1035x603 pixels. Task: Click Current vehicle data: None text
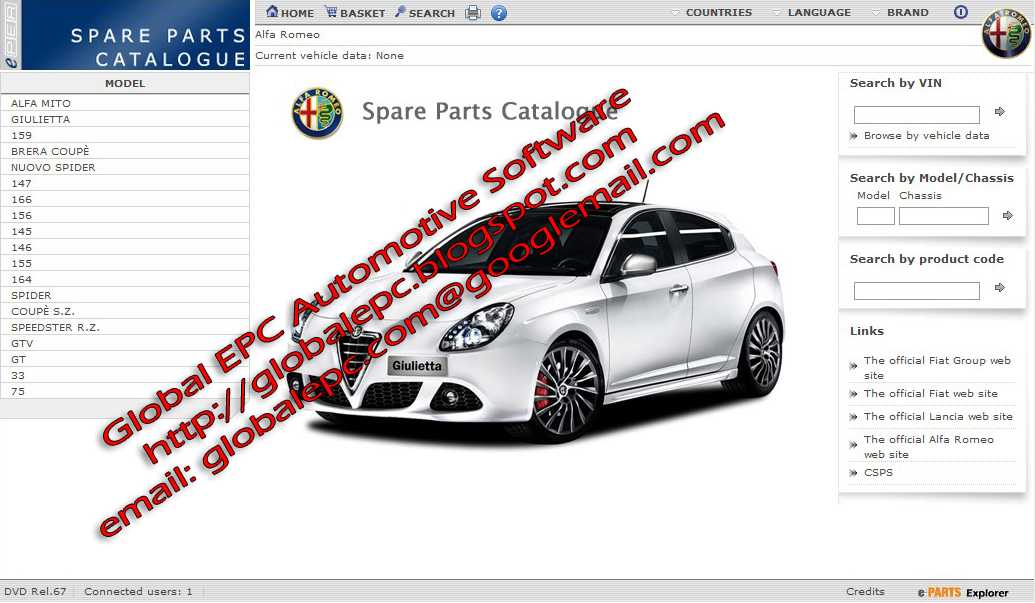point(329,55)
